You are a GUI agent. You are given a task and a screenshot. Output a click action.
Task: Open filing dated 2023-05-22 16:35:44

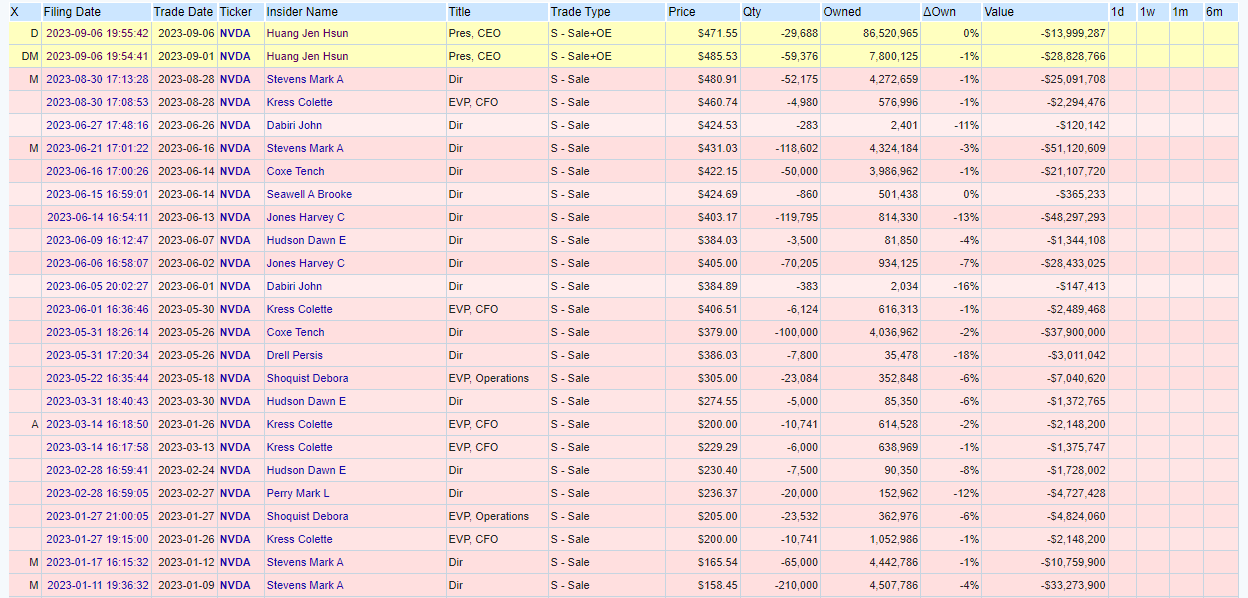97,378
